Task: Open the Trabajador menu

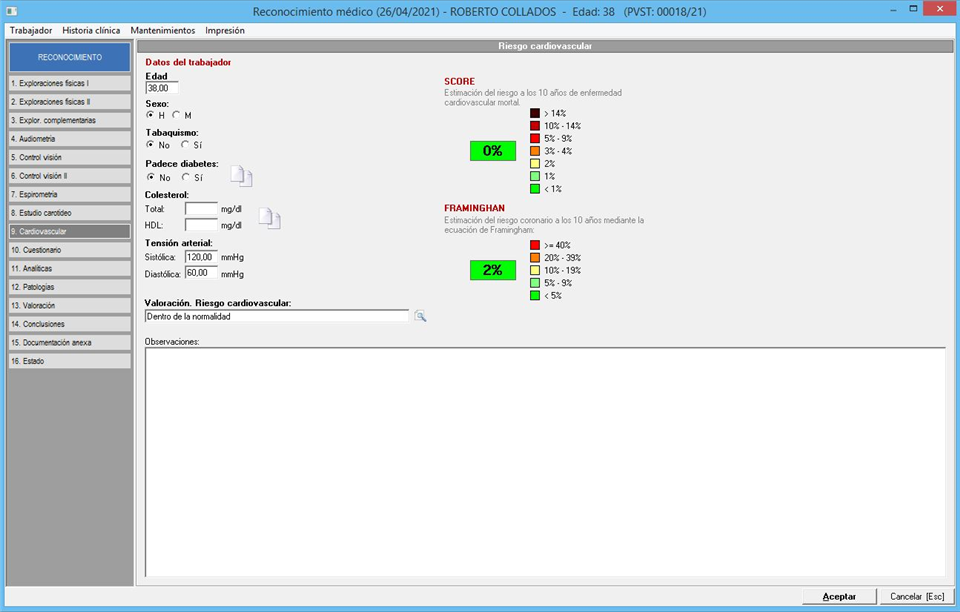Action: coord(30,30)
